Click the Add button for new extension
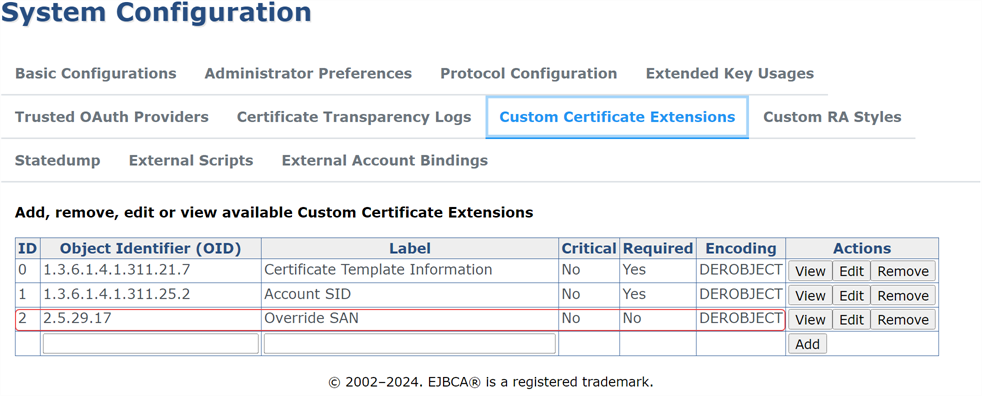 807,344
